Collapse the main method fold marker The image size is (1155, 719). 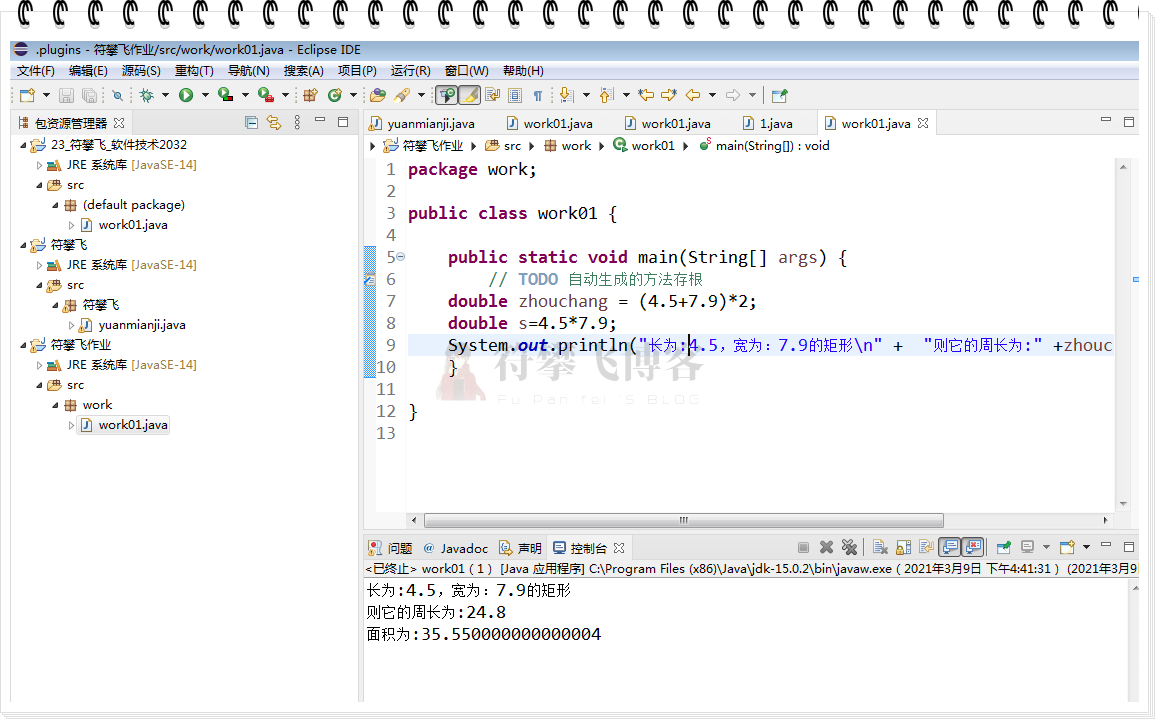pos(401,257)
